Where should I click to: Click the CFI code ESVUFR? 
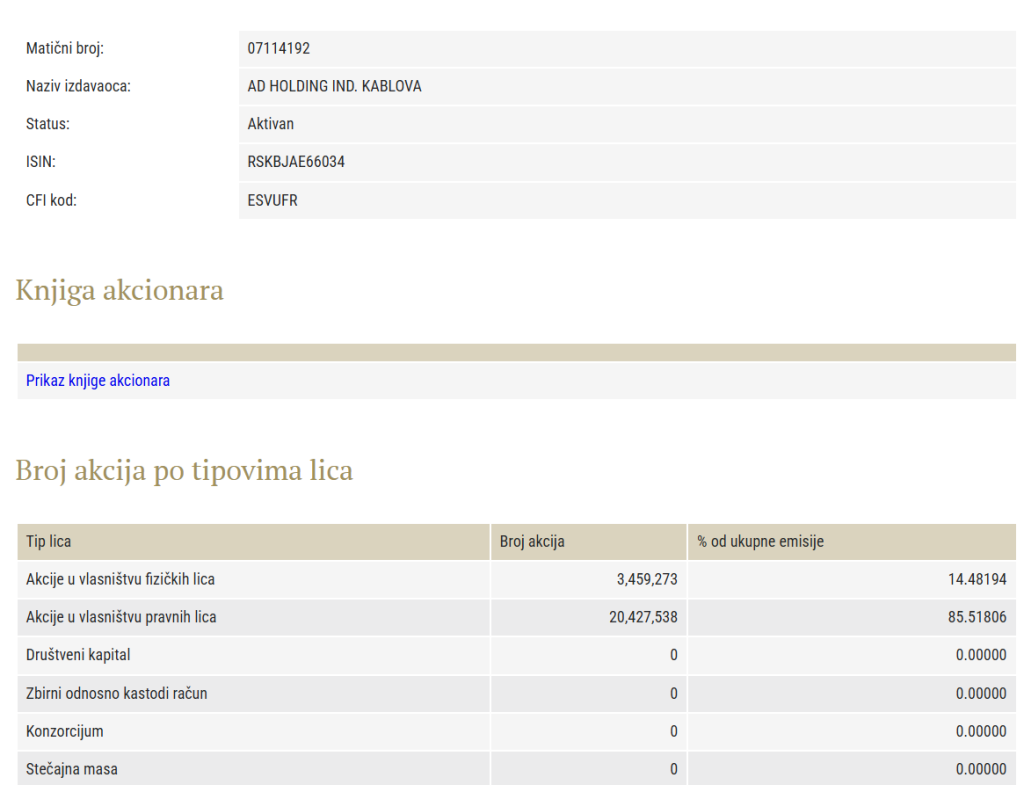coord(273,200)
